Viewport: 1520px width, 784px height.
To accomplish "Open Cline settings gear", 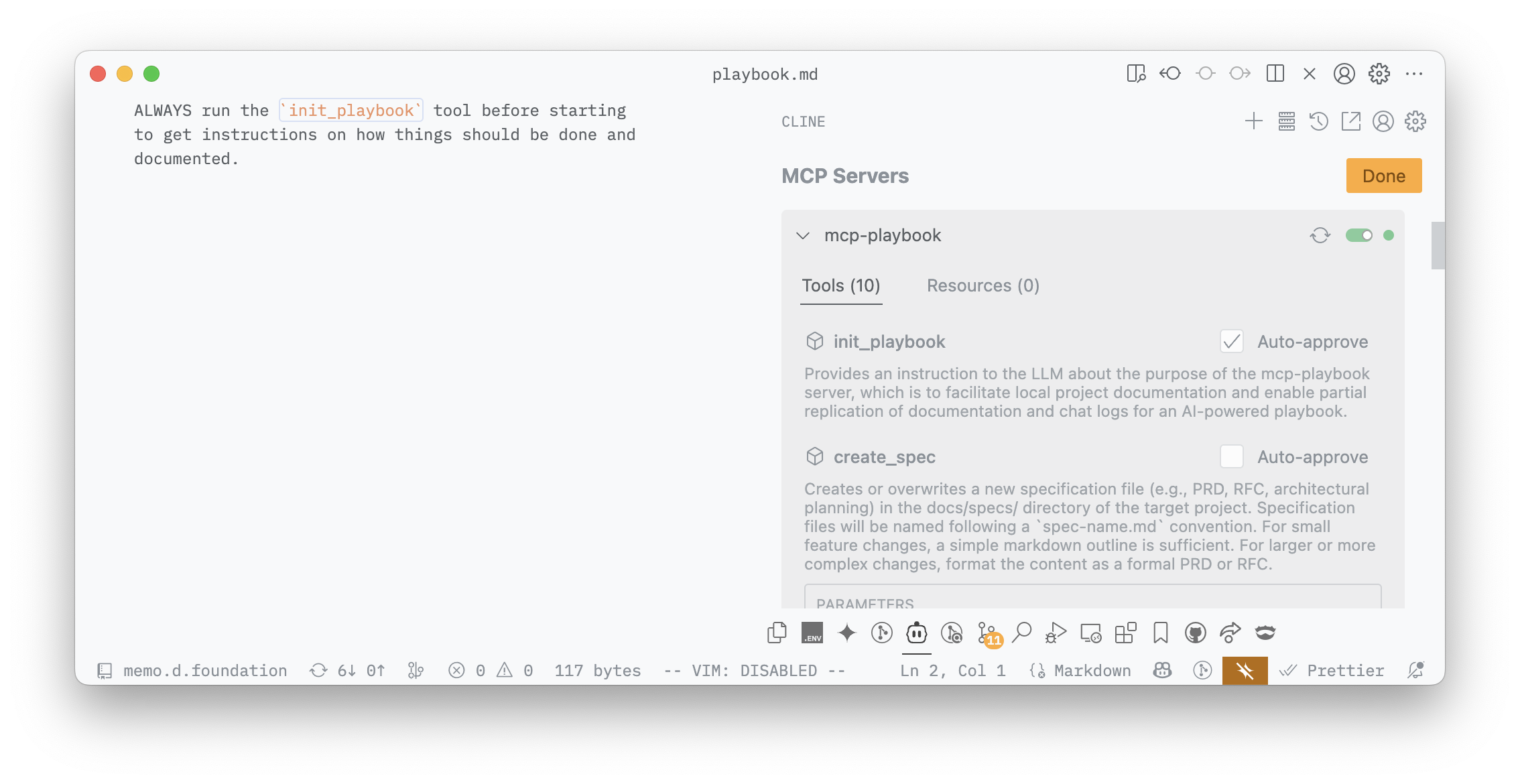I will click(x=1415, y=121).
